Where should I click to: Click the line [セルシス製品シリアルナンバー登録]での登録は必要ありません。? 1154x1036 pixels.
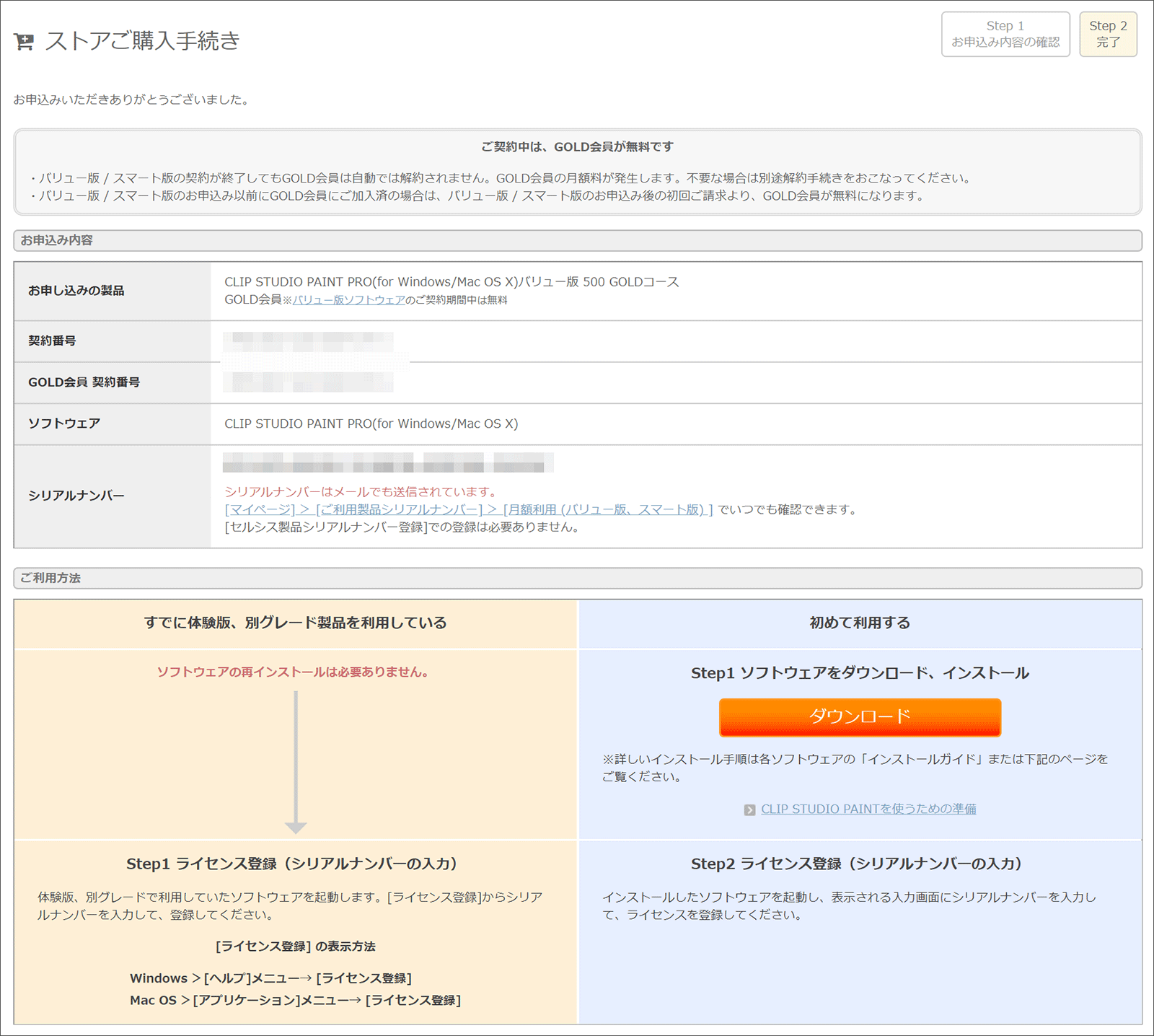[x=404, y=527]
